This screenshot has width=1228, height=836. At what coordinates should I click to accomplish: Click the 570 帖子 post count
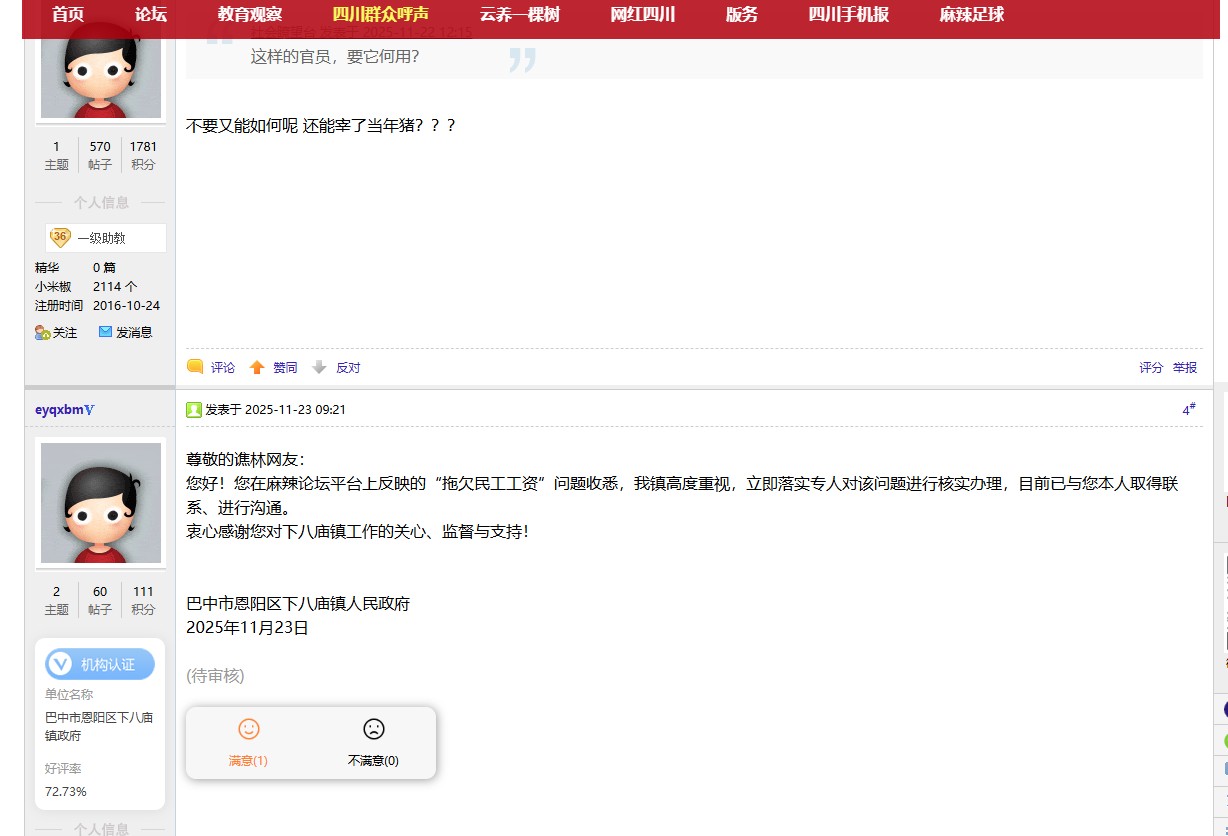(x=100, y=154)
